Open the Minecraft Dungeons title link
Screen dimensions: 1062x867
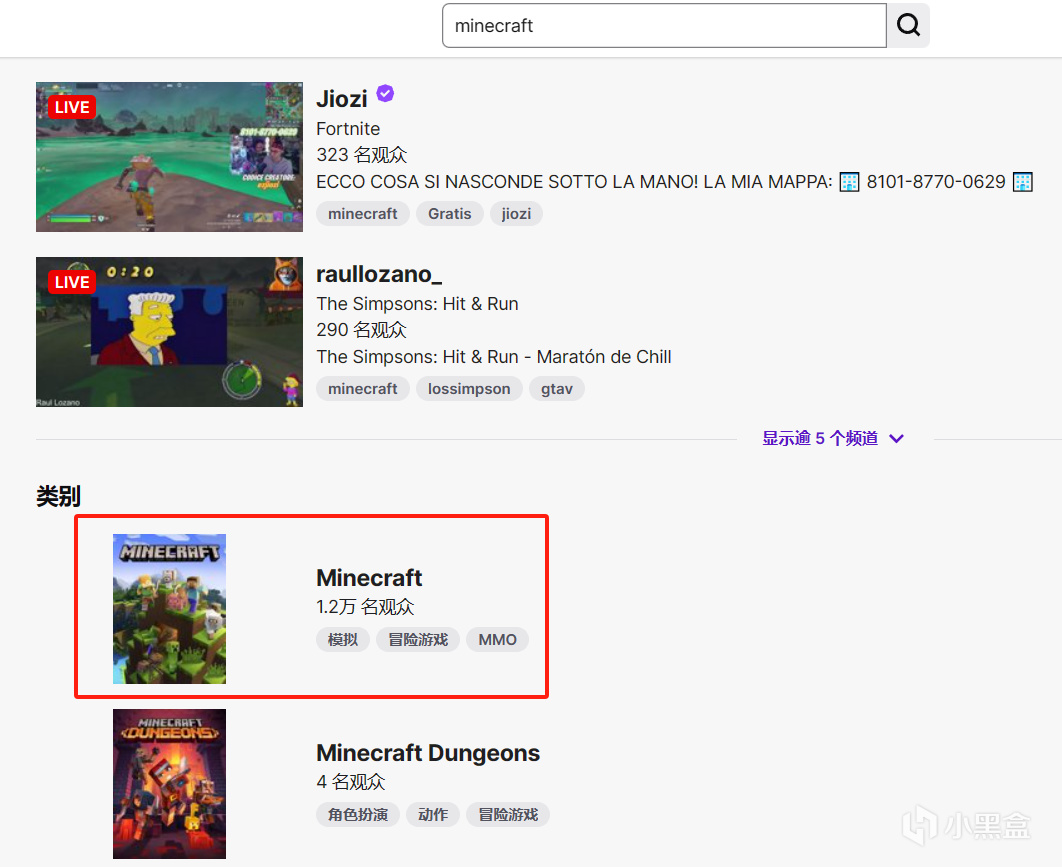428,753
